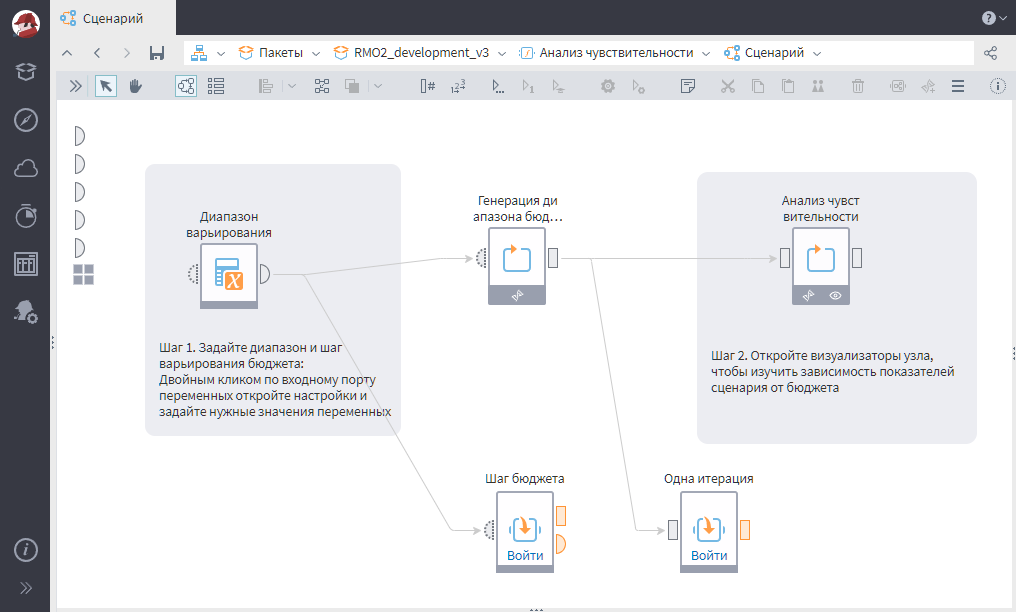Screen dimensions: 1016x612
Task: Open the administration user-gear sidebar icon
Action: [x=25, y=312]
